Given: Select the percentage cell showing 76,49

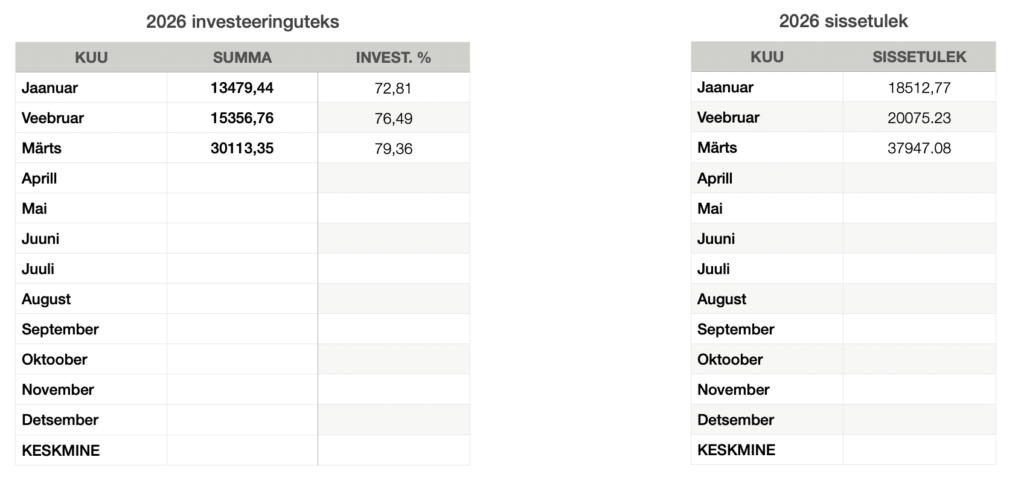Looking at the screenshot, I should click(x=393, y=118).
